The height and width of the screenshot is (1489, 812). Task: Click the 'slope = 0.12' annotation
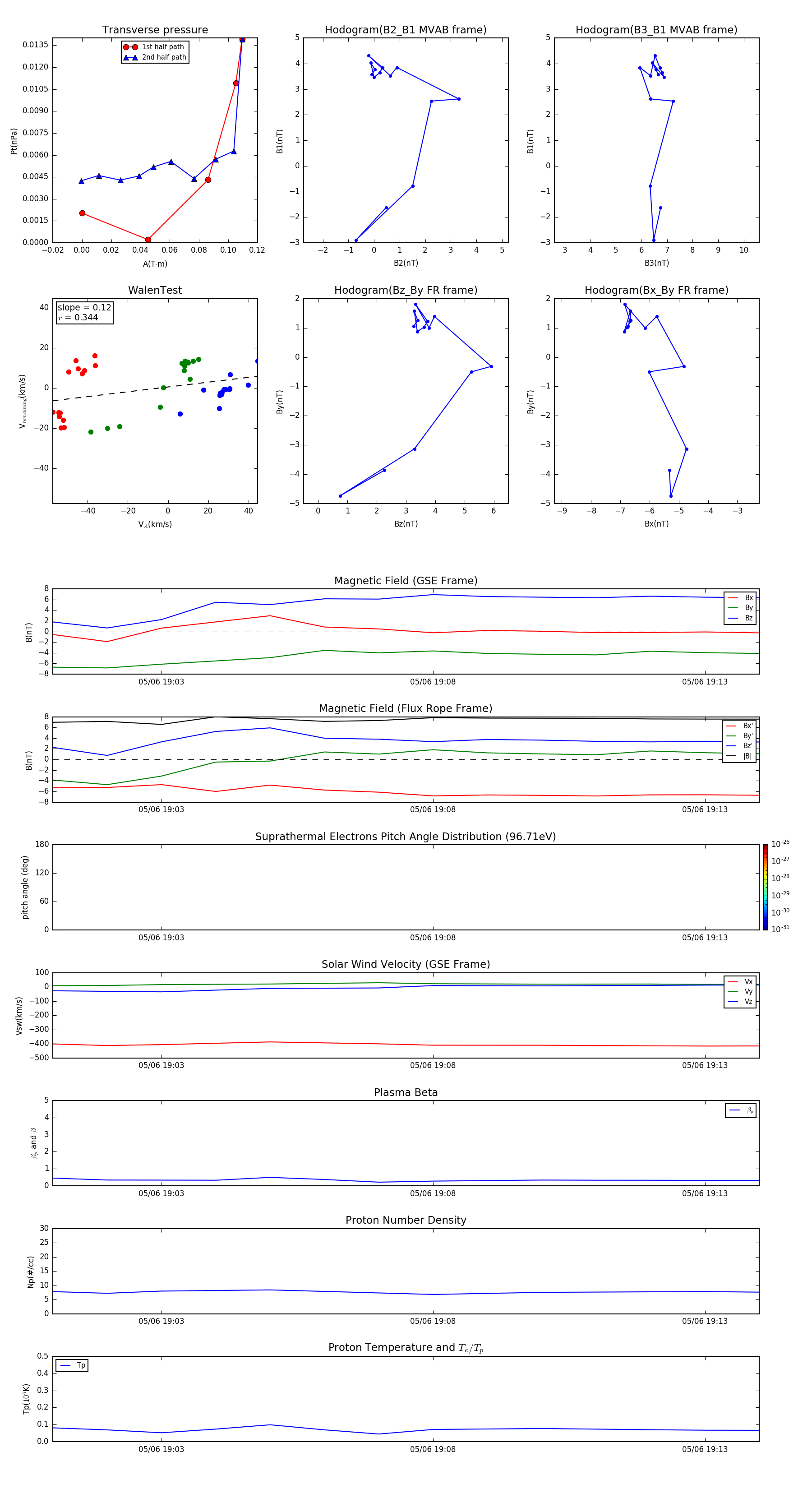click(x=84, y=308)
